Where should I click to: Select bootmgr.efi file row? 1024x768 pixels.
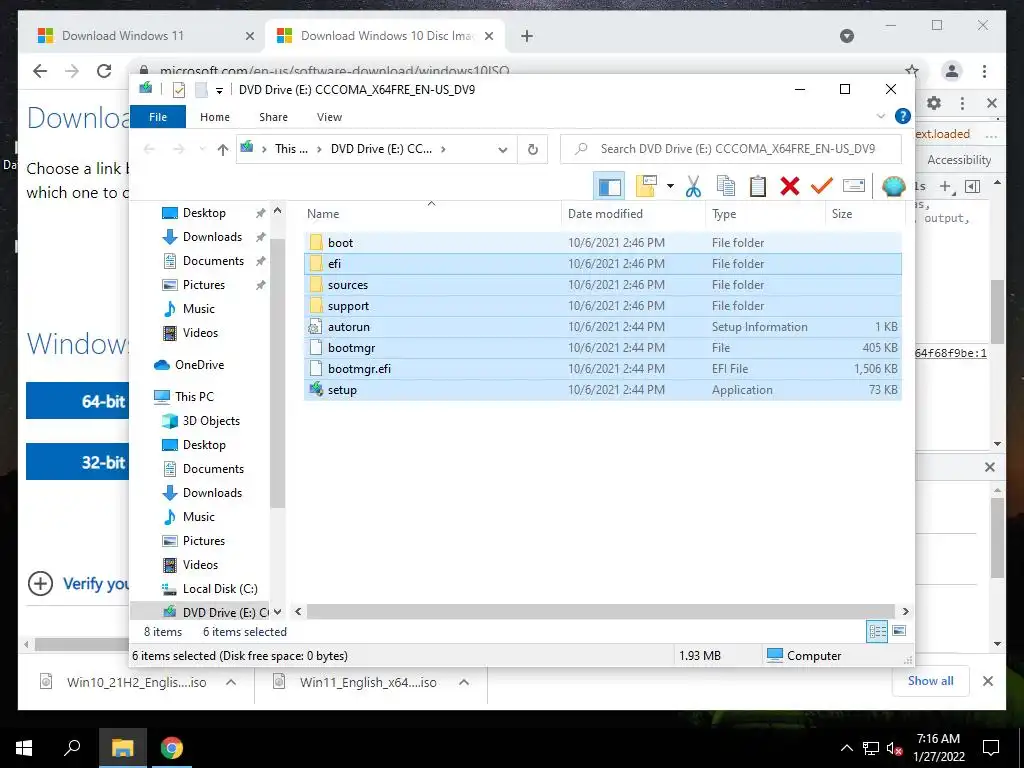tap(603, 369)
